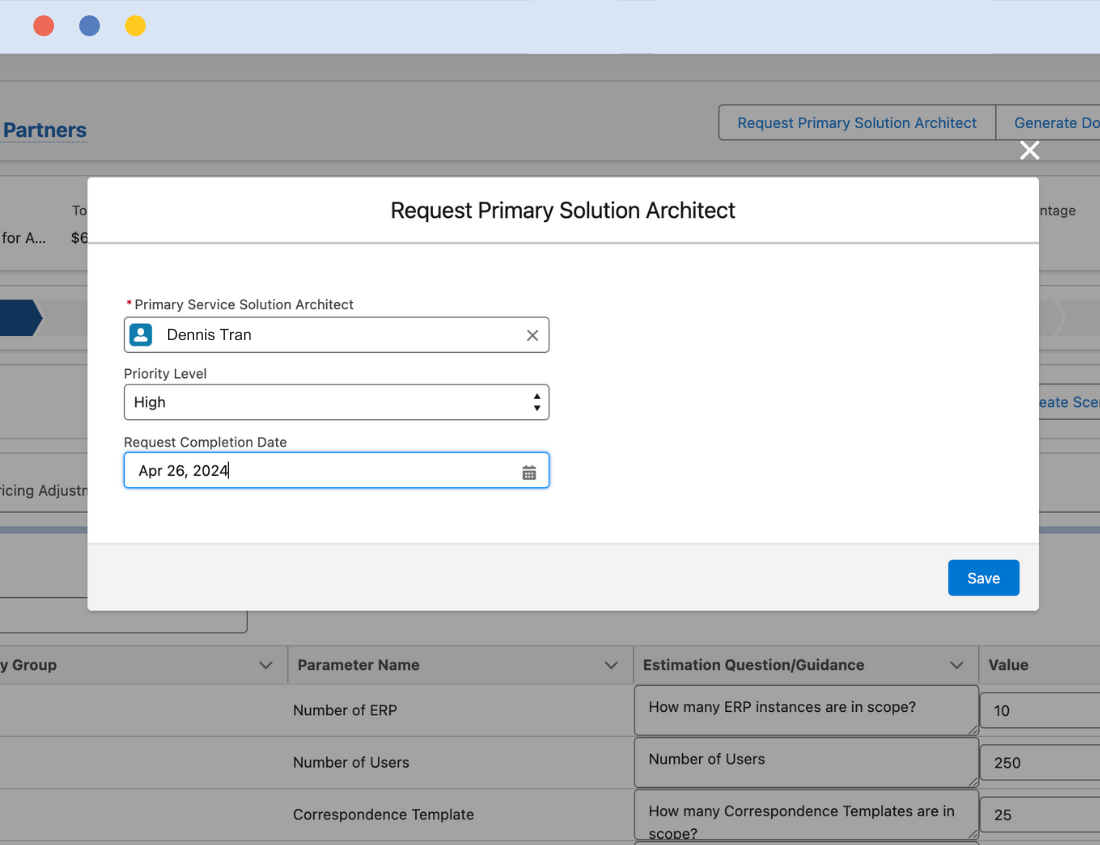
Task: Clear Dennis Tran using the X icon
Action: 532,335
